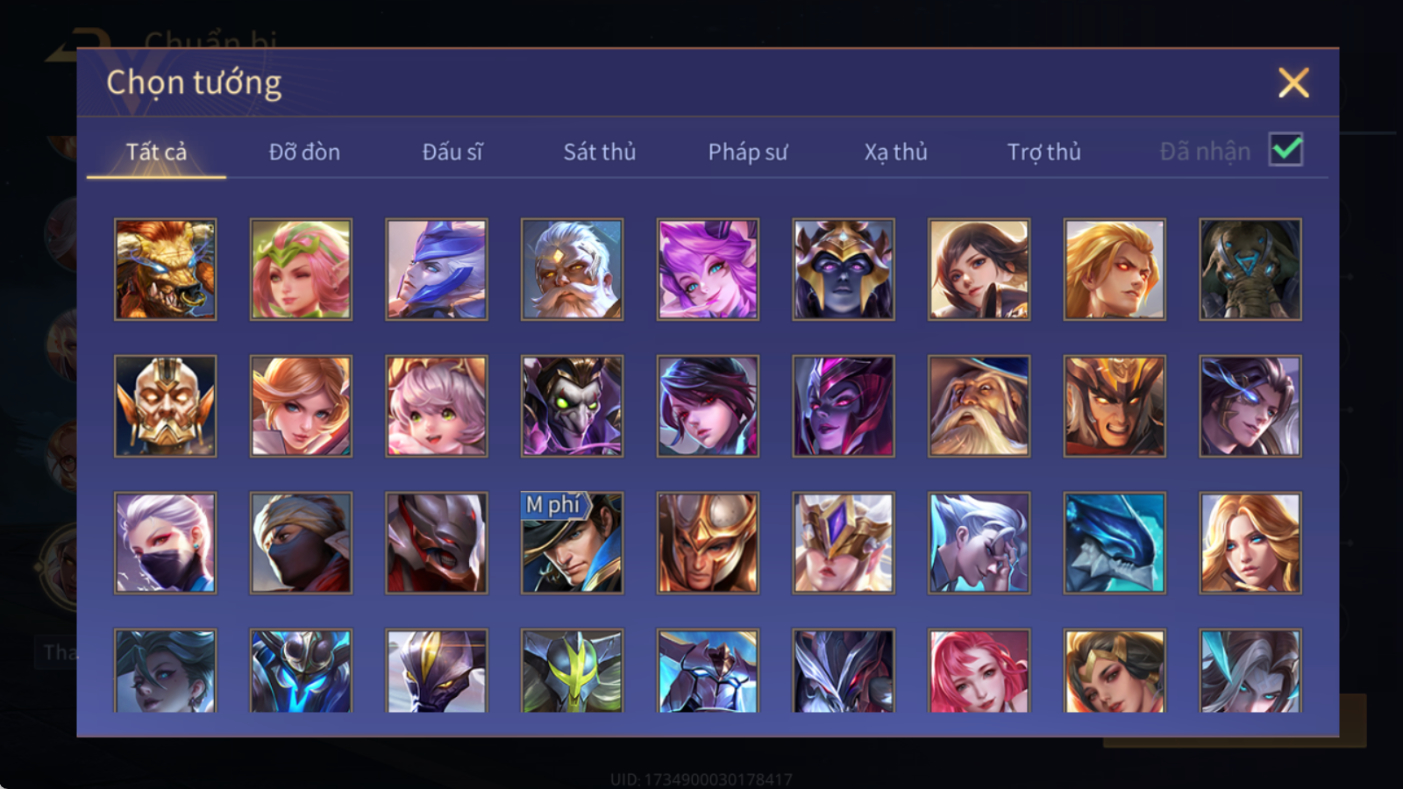
Task: Choose the blue shark hero portrait
Action: (1115, 543)
